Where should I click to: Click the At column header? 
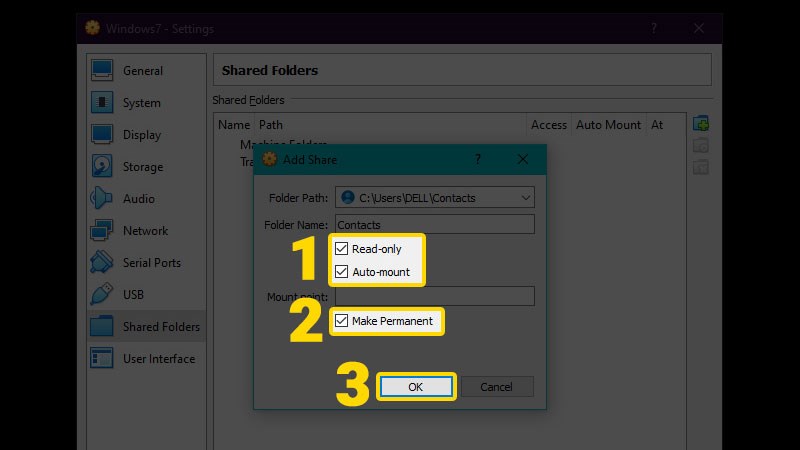tap(666, 124)
